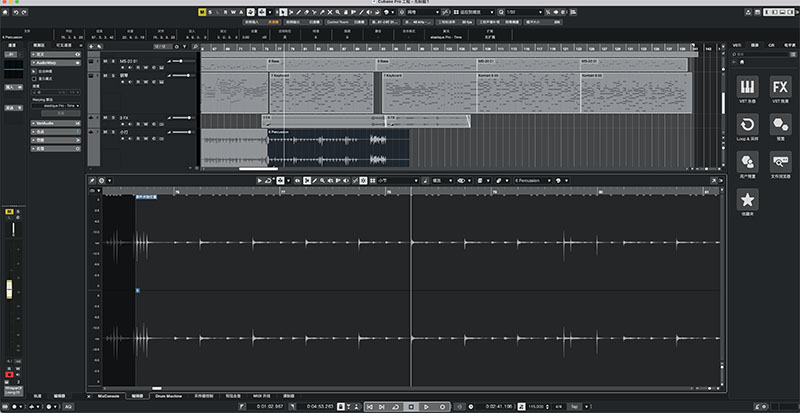This screenshot has width=800, height=413.
Task: Click the iterative Q quantize icon
Action: point(500,12)
